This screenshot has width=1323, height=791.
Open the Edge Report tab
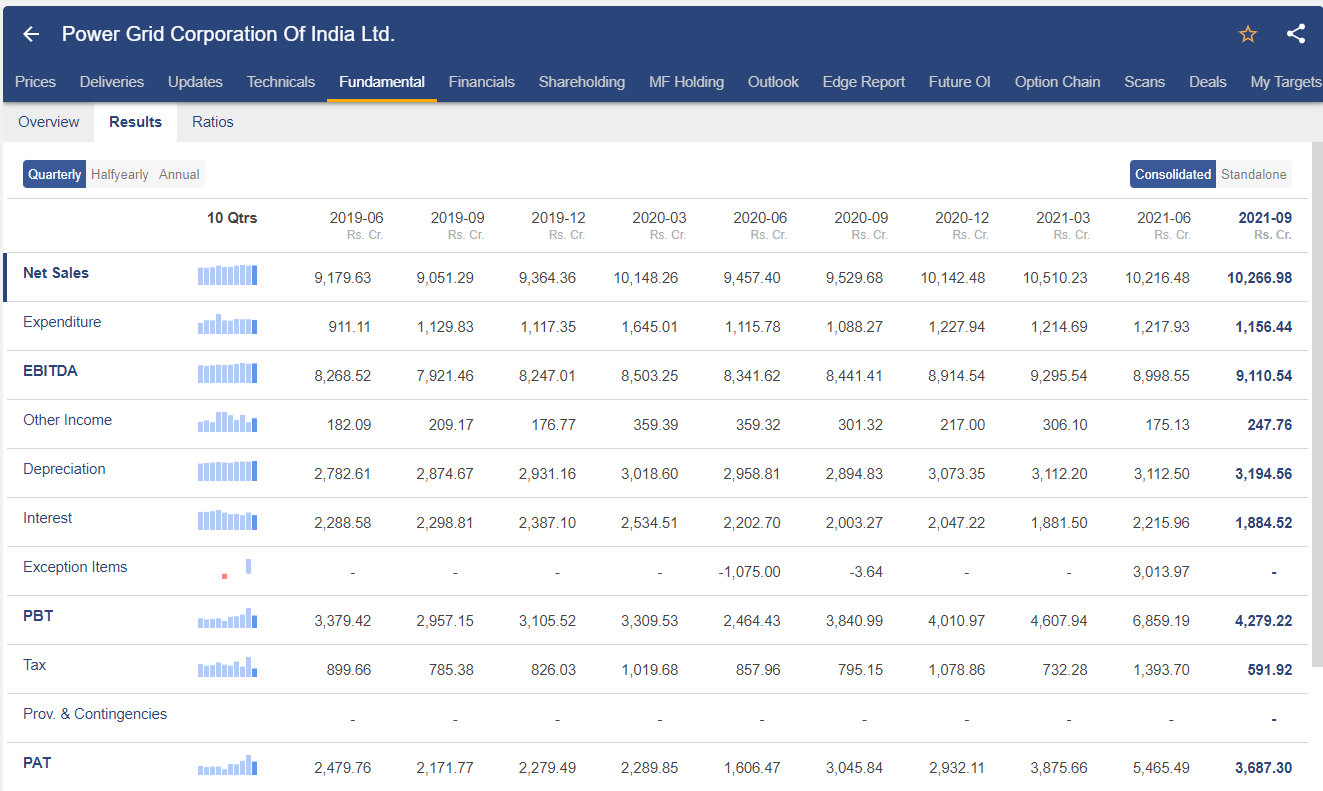864,82
